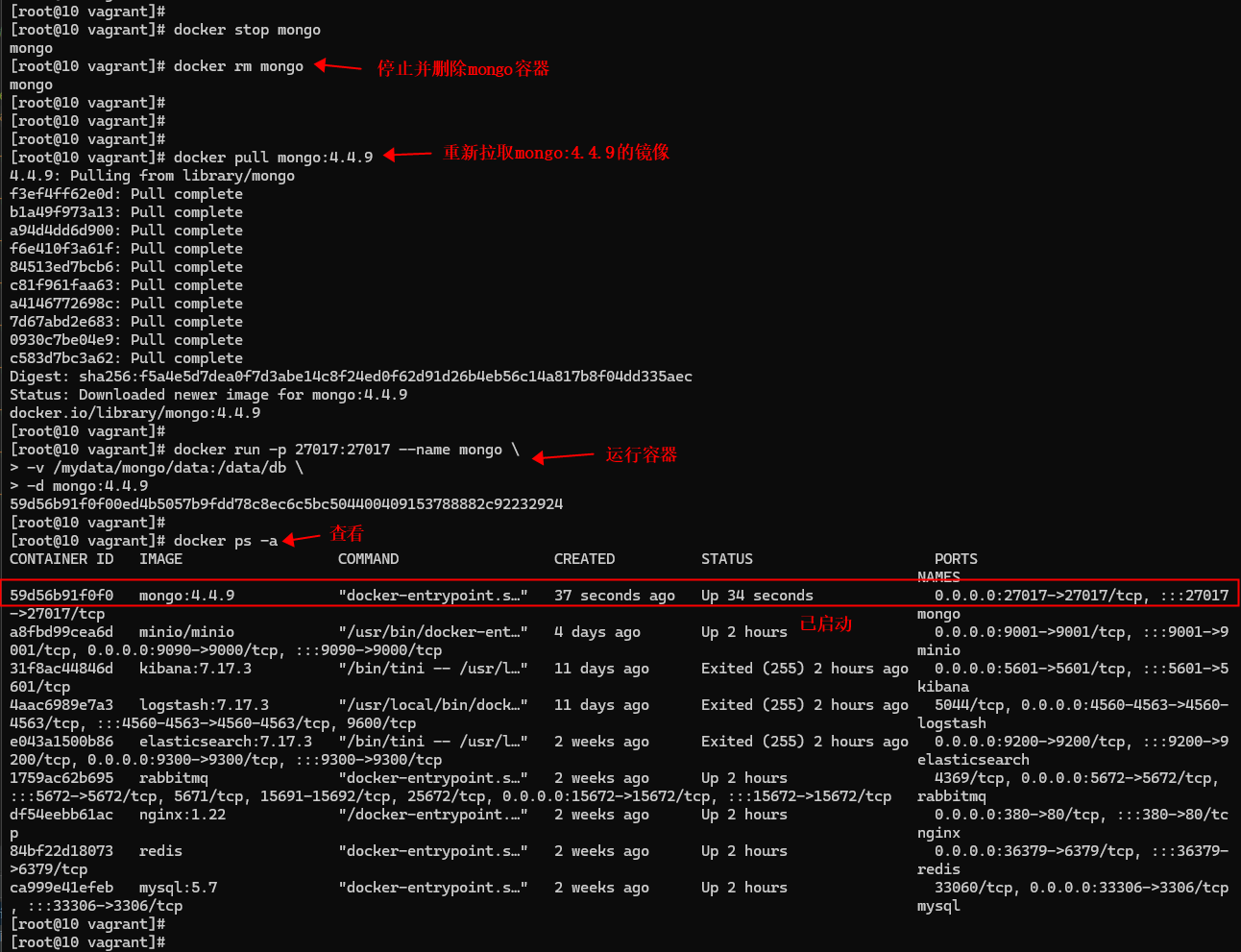
Task: Click the red annotation 停止并删除mongo容器
Action: [464, 68]
